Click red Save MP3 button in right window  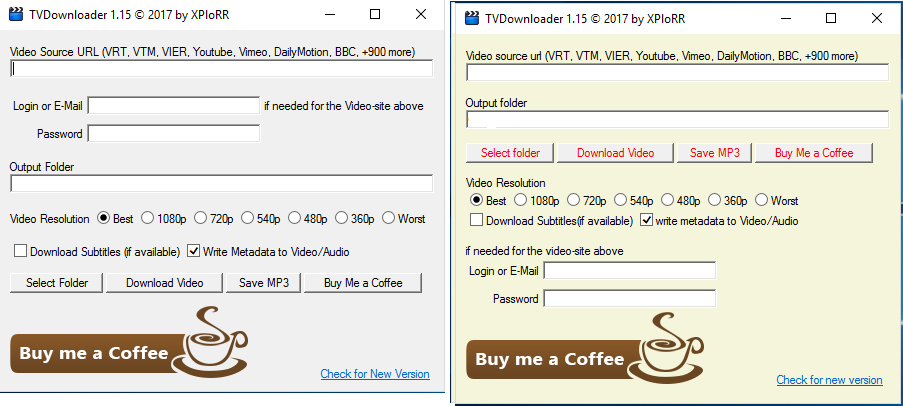tap(715, 153)
